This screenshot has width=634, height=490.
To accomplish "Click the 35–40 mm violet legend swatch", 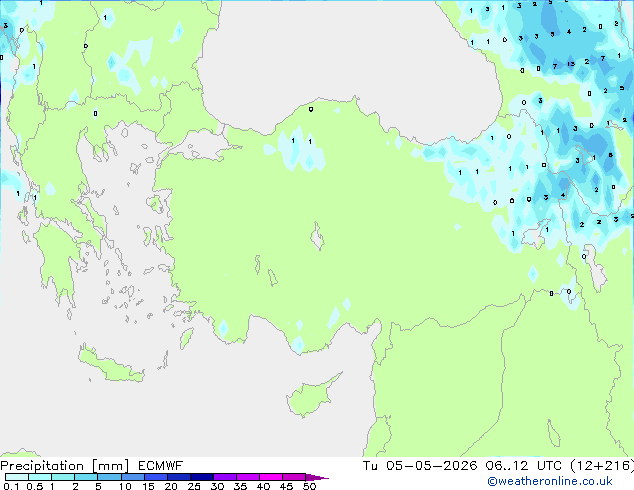I will pos(247,477).
